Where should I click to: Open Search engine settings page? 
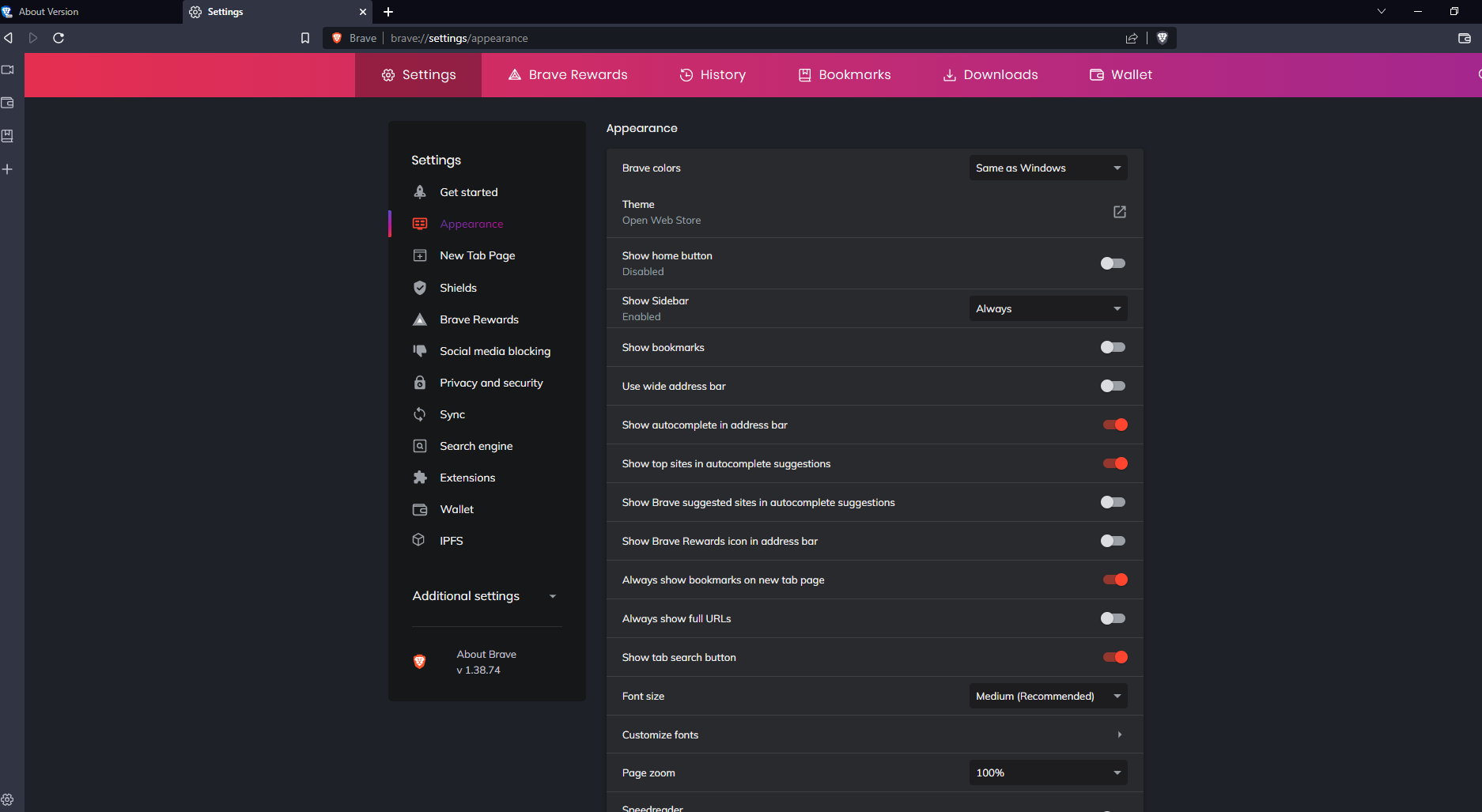point(476,446)
